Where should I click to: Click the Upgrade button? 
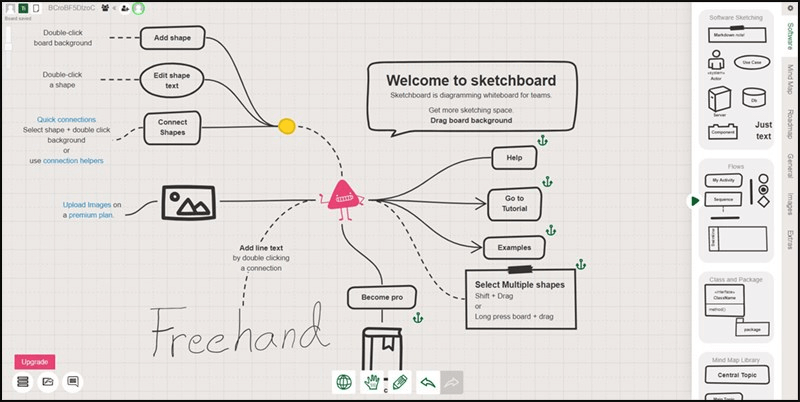[x=34, y=361]
